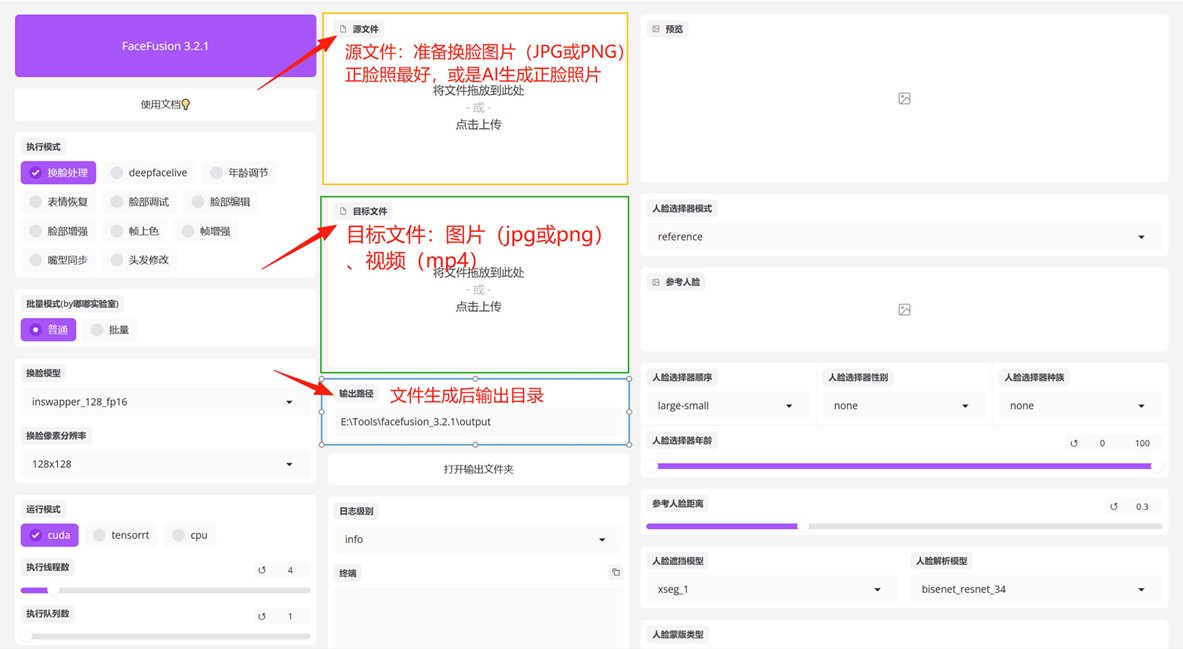Open the 人脸选择器性别 none dropdown

click(904, 406)
